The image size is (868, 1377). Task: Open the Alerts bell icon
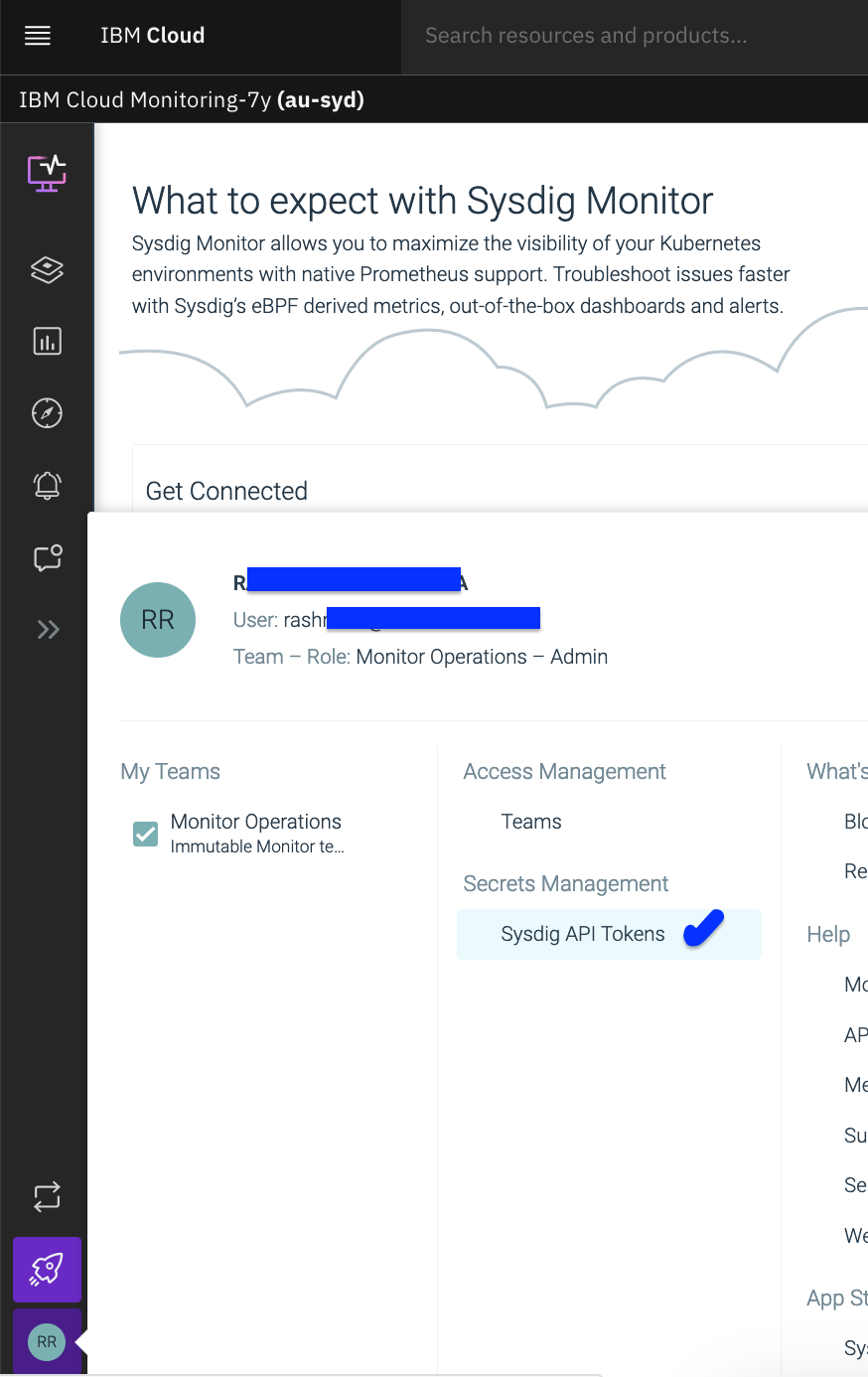(x=47, y=485)
